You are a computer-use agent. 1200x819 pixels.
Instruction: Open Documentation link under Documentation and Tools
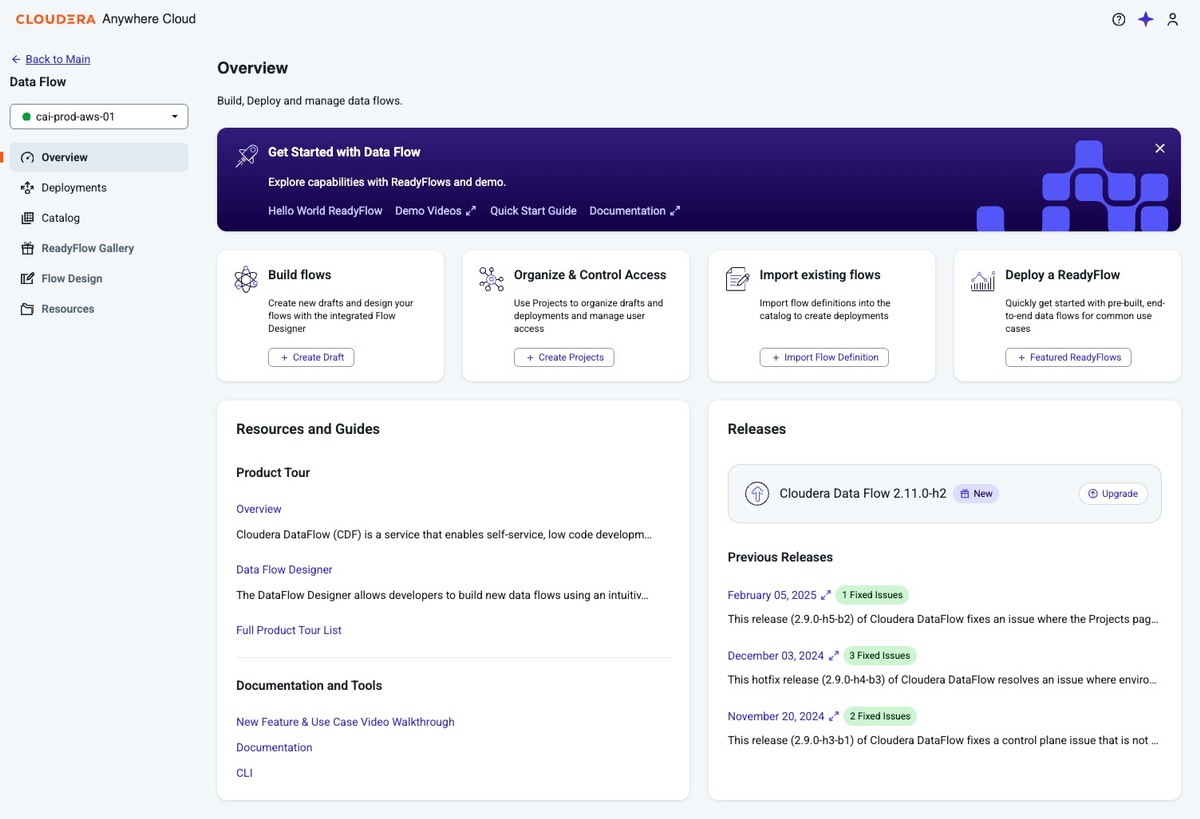(274, 748)
